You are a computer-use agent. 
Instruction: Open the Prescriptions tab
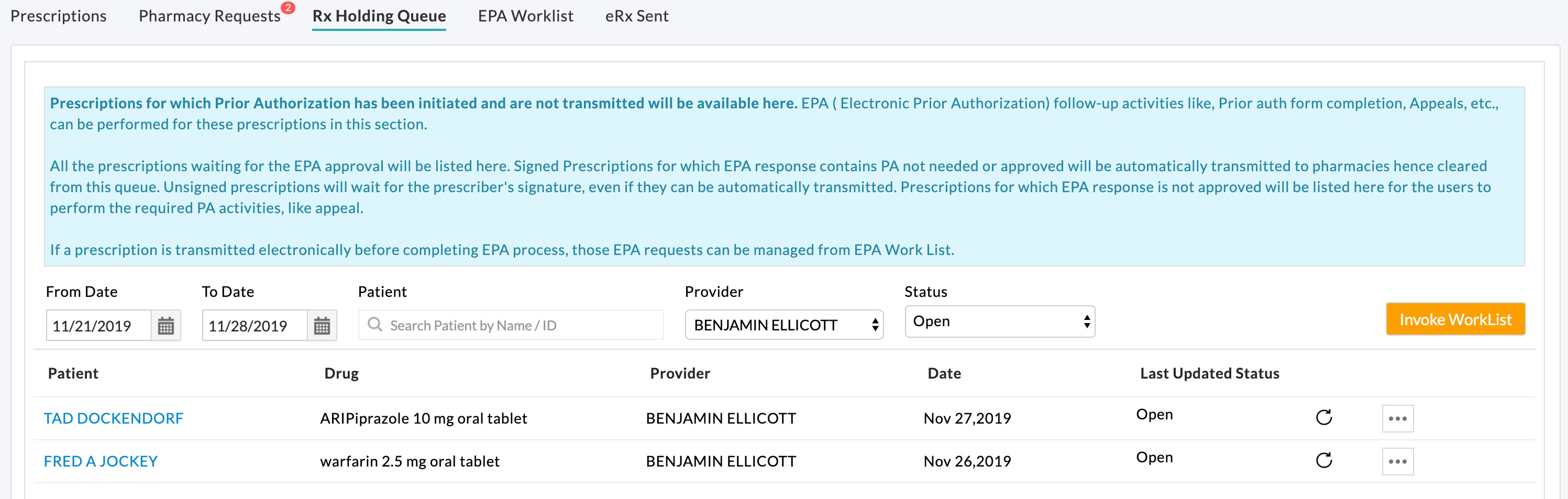(x=59, y=16)
